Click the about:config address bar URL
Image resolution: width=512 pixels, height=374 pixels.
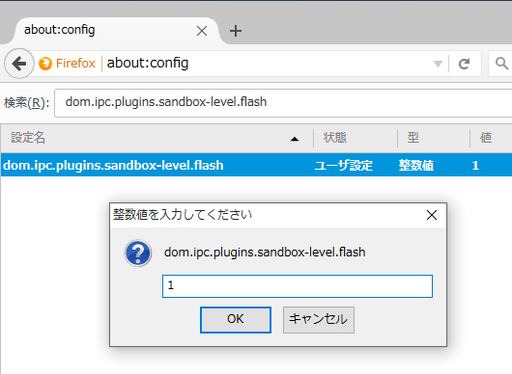click(x=148, y=63)
